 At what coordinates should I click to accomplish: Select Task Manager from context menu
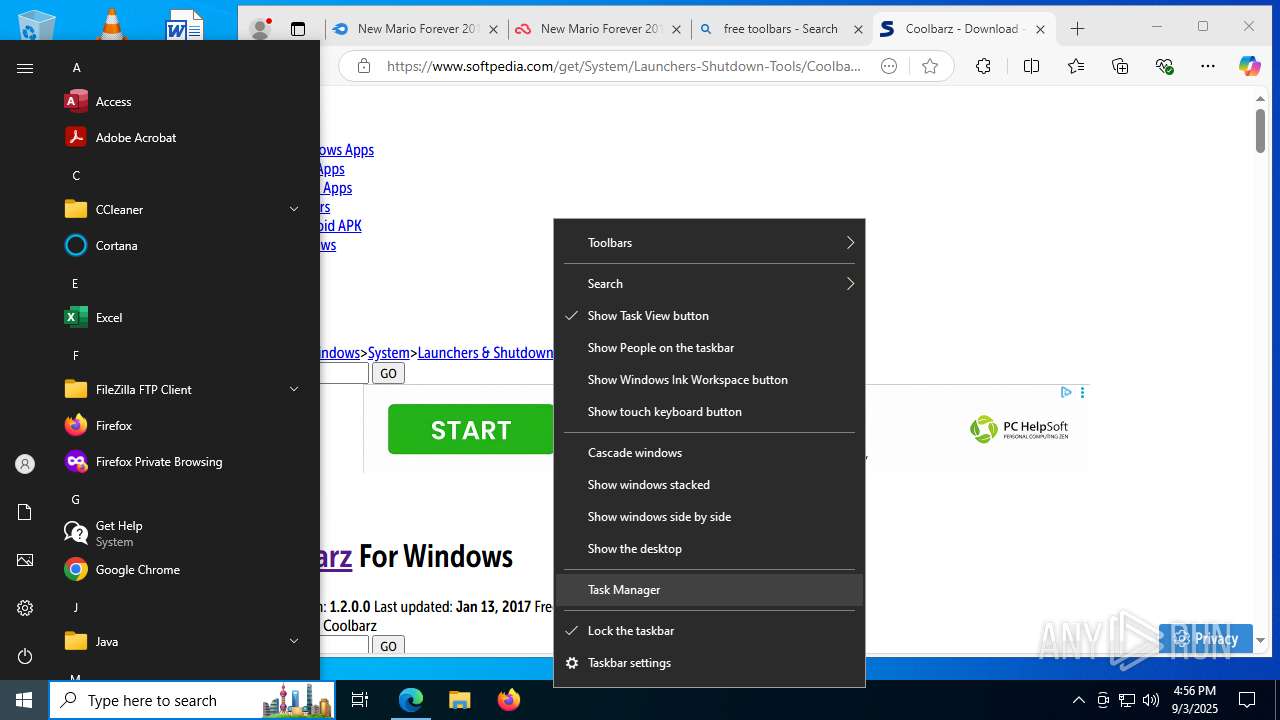[709, 589]
